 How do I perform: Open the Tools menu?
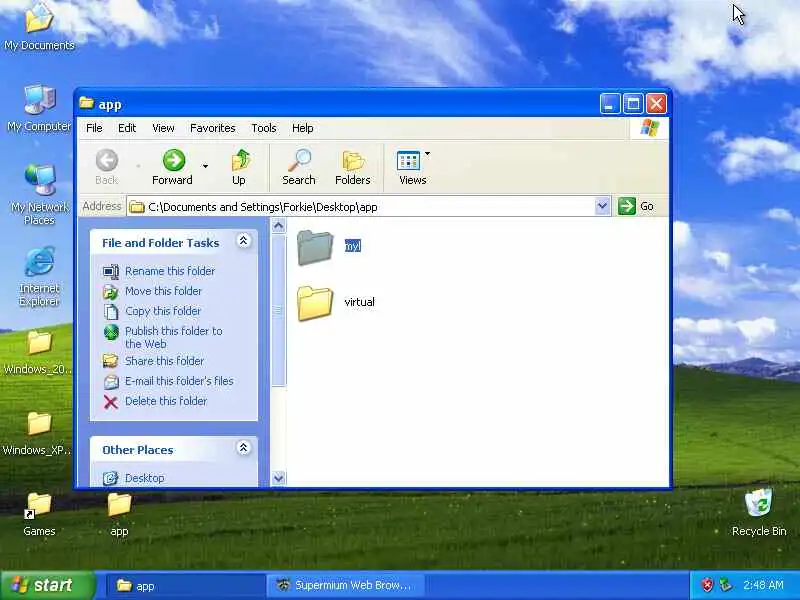pyautogui.click(x=264, y=128)
